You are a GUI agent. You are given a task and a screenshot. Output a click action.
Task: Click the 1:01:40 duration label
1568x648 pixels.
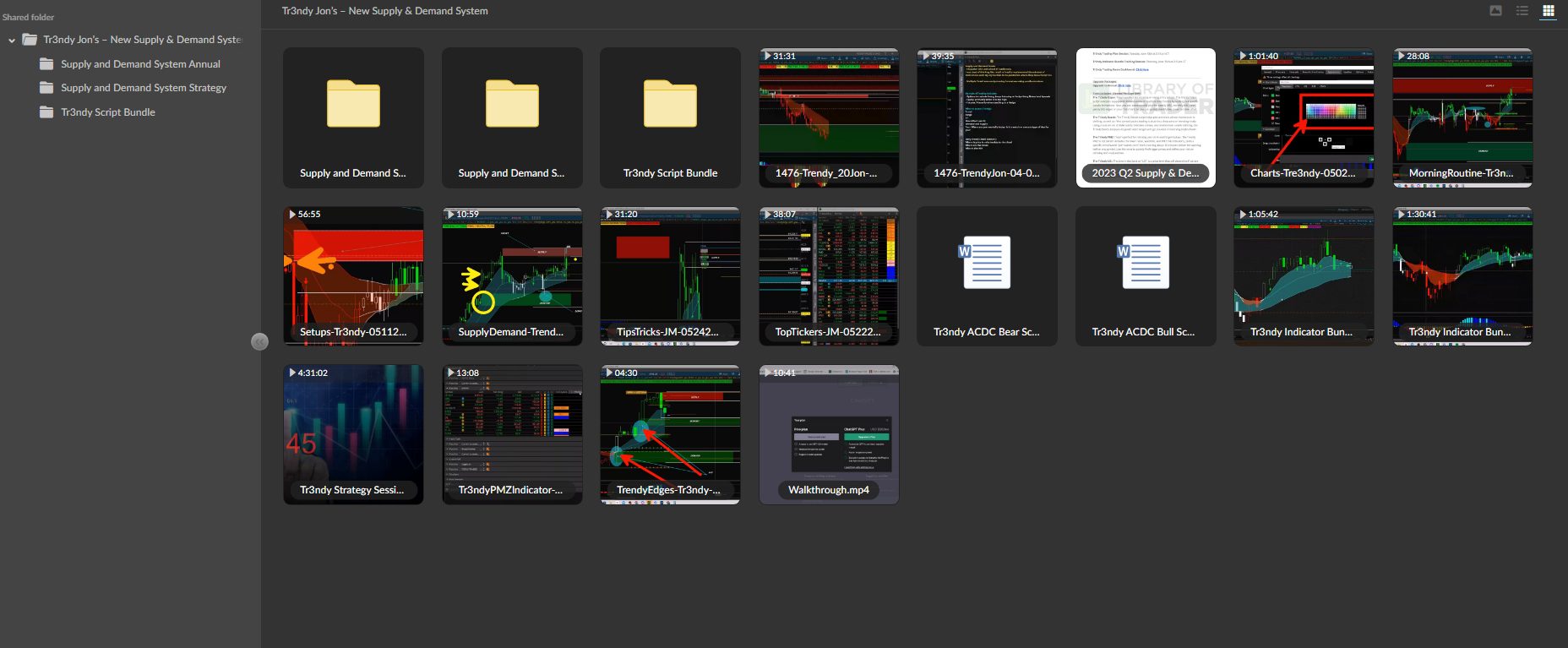1263,56
